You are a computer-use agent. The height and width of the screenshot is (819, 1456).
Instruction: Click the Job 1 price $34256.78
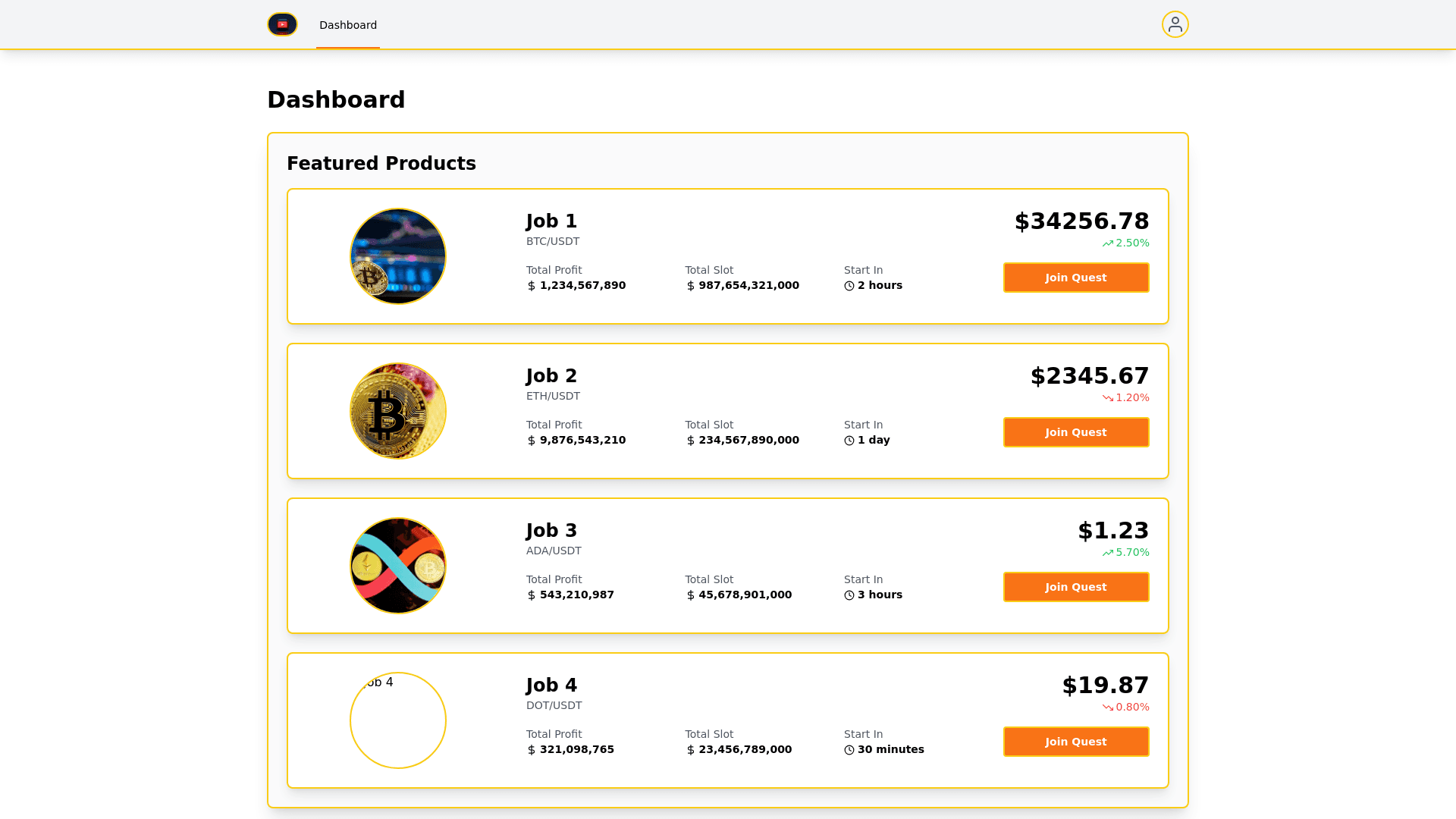coord(1081,221)
